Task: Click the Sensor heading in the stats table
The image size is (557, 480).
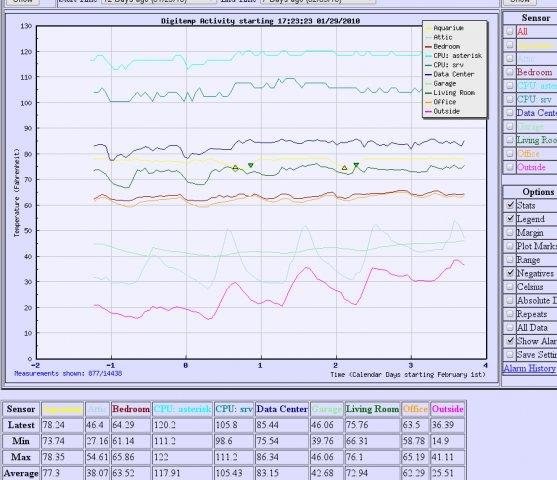Action: (x=21, y=409)
